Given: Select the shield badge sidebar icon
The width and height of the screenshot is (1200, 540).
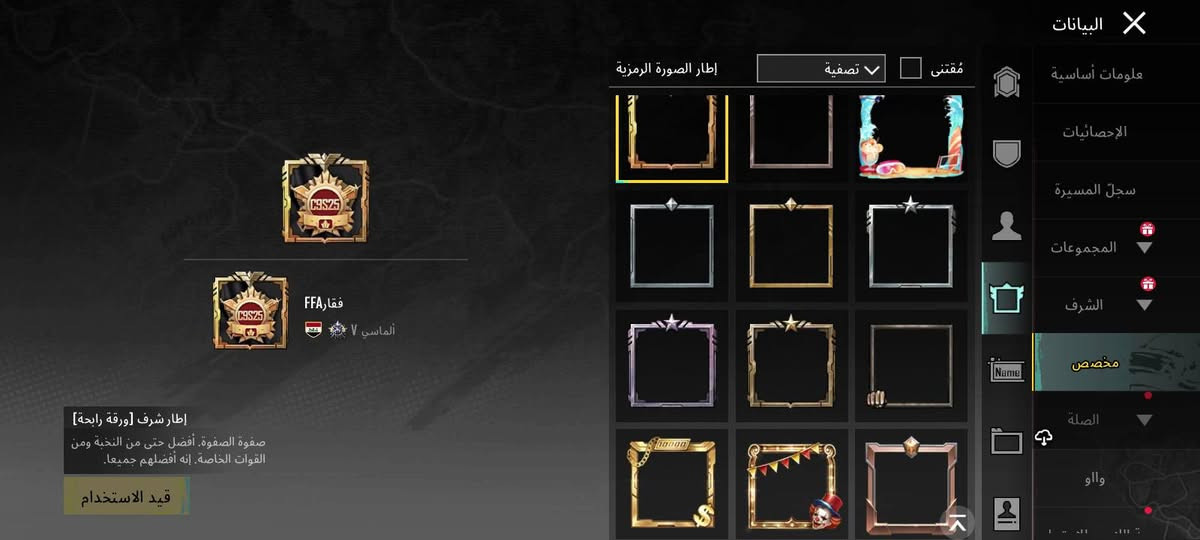Looking at the screenshot, I should point(1006,154).
